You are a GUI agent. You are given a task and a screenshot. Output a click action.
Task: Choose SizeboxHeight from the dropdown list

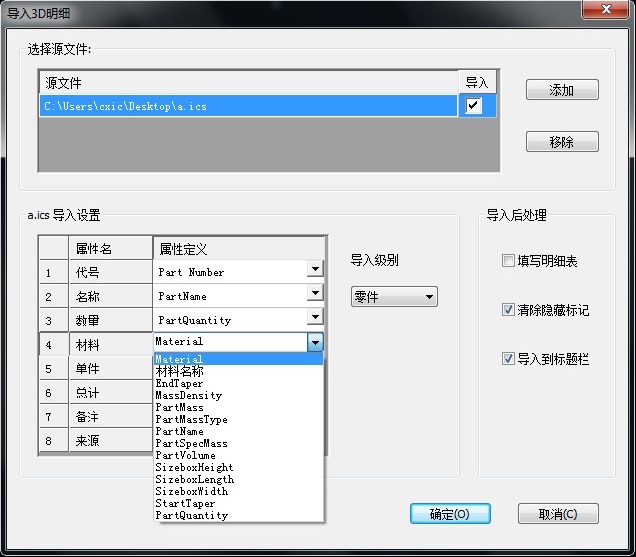238,467
